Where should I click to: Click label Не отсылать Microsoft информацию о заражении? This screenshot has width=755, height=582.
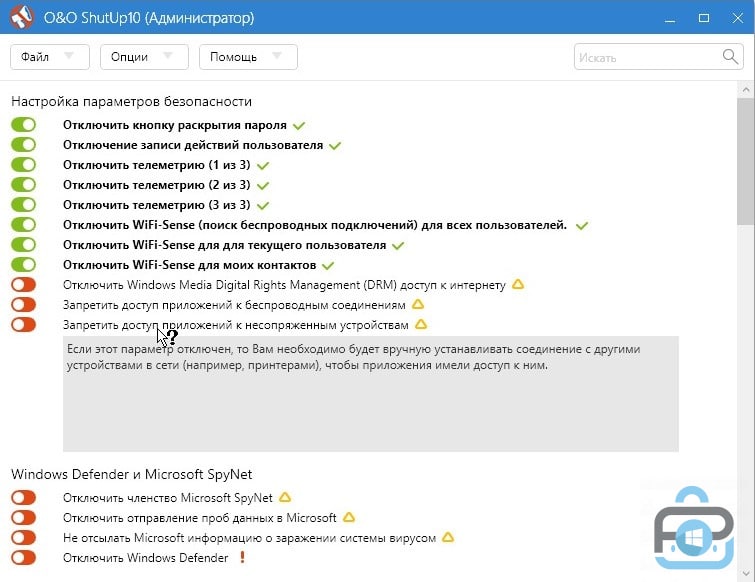point(249,538)
